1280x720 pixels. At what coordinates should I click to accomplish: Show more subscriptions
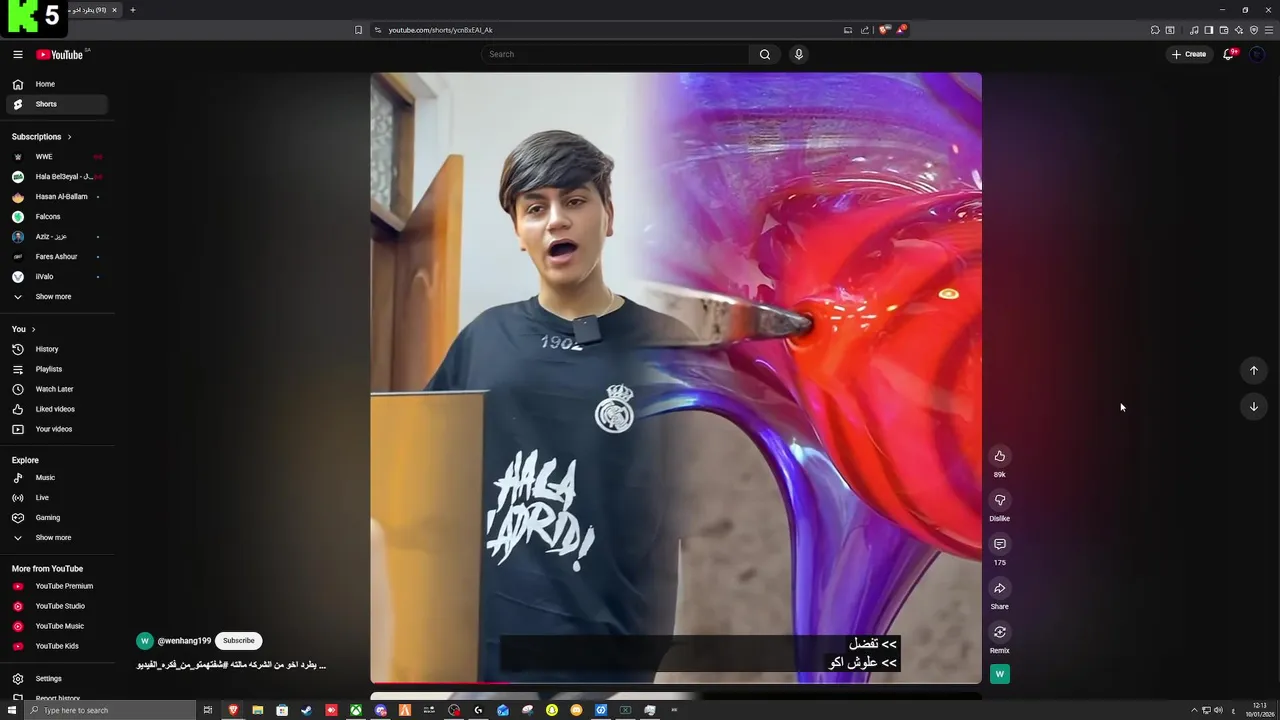(x=57, y=297)
